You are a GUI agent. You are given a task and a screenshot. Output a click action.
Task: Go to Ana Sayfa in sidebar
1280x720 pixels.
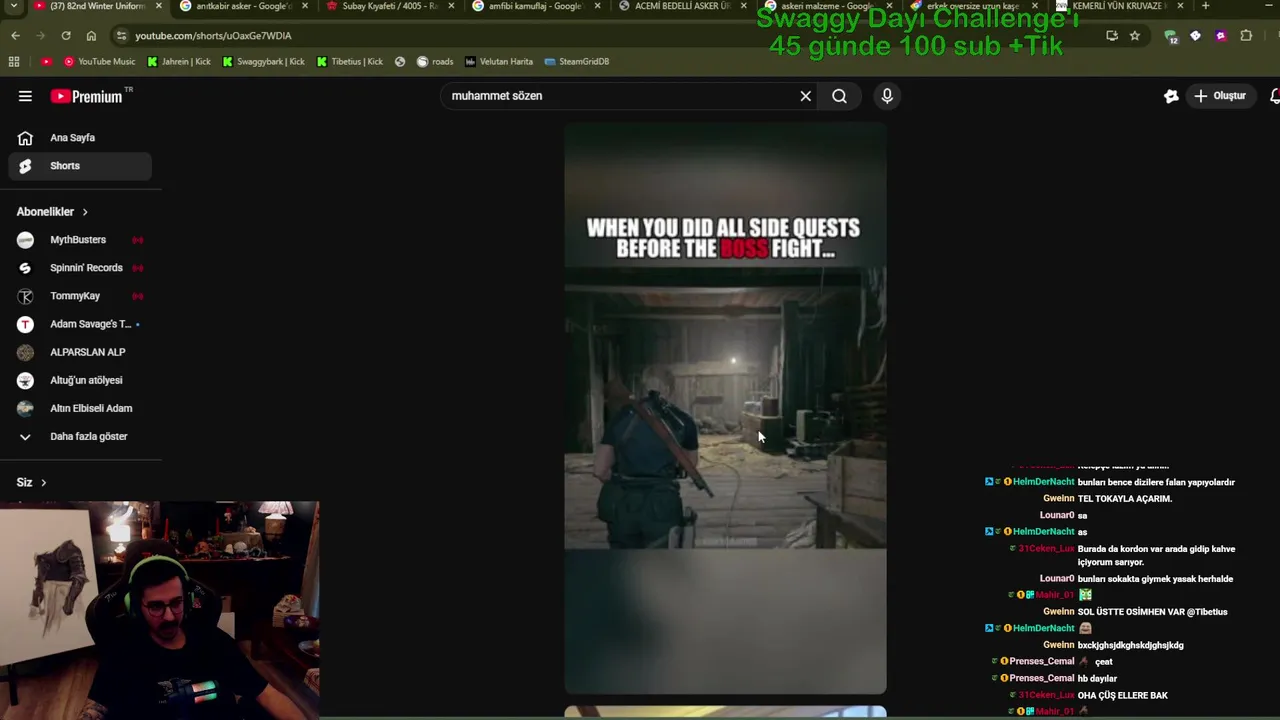coord(80,138)
